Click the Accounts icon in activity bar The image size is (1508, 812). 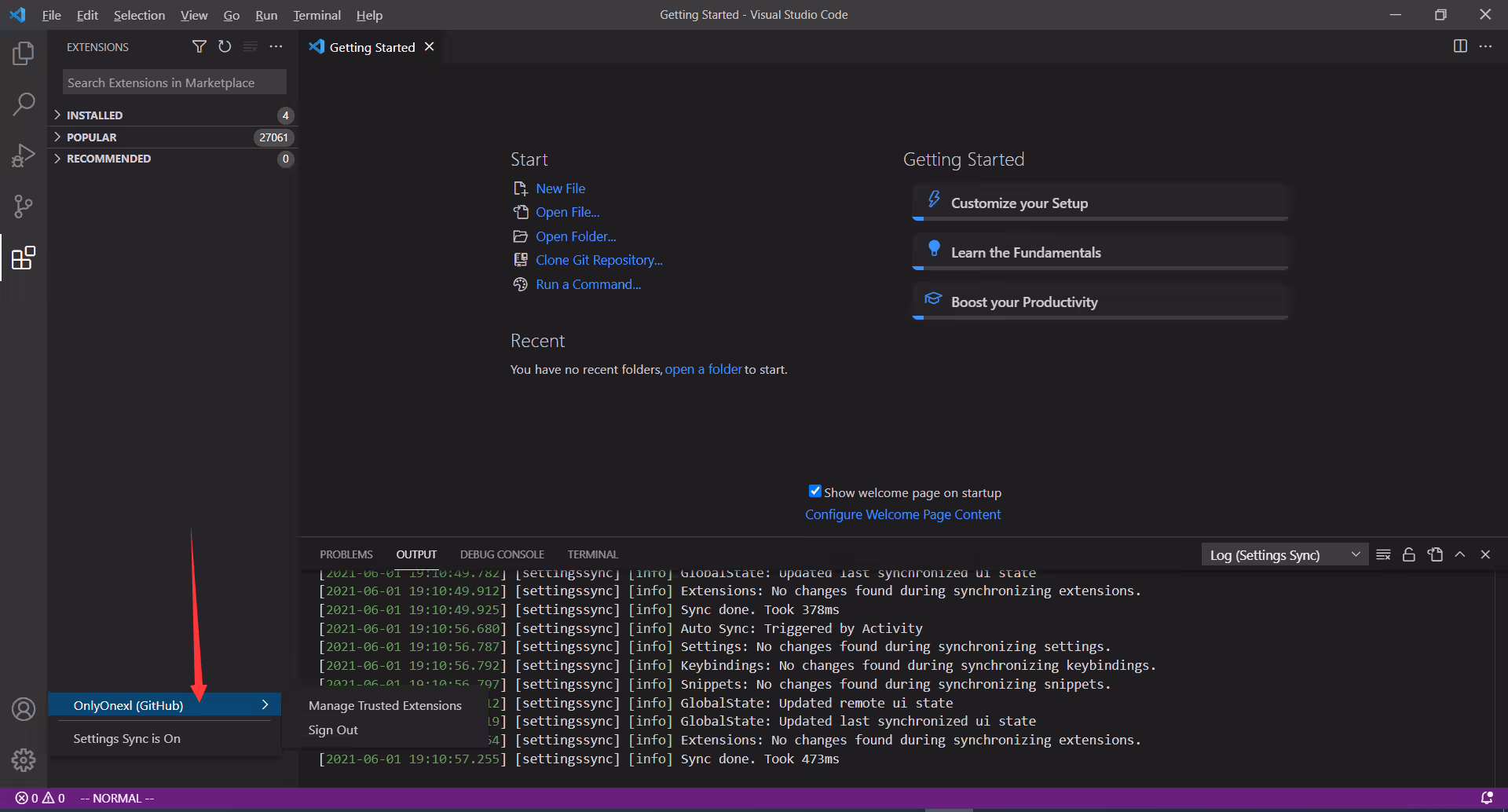[x=24, y=709]
